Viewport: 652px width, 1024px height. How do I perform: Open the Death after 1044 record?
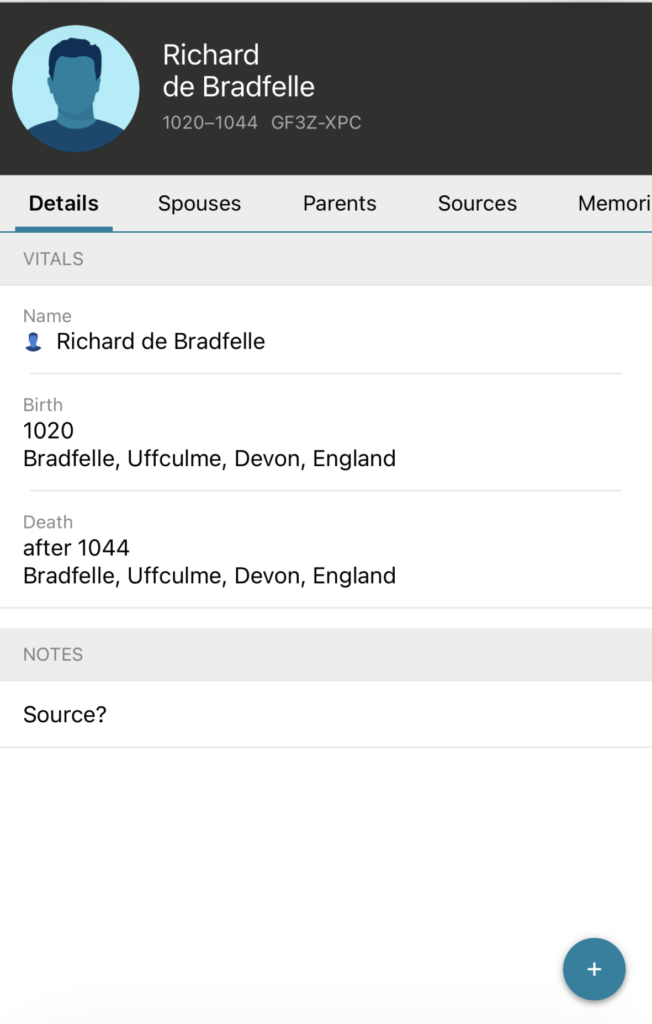click(x=76, y=548)
